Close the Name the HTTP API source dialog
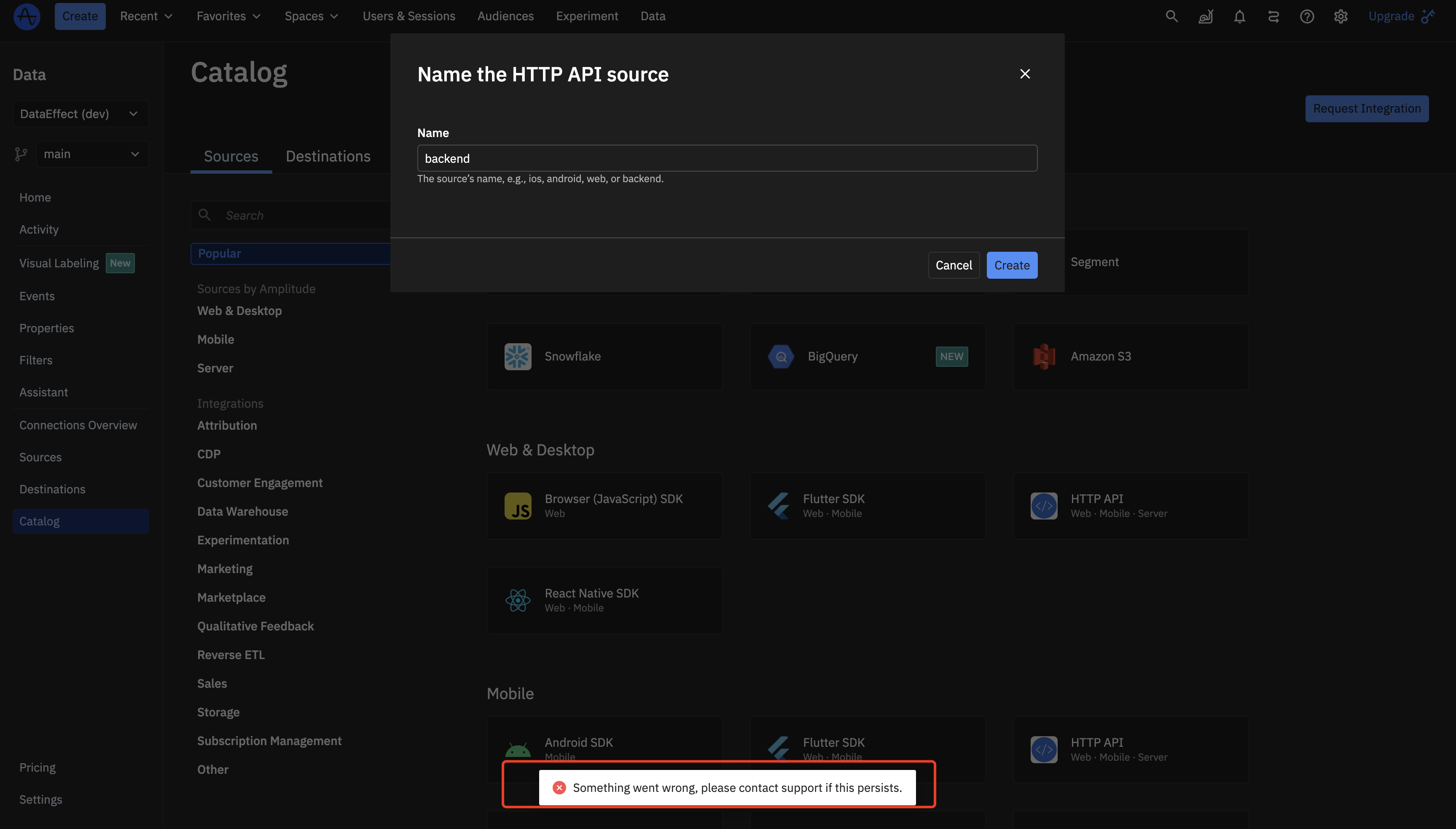 point(1024,74)
